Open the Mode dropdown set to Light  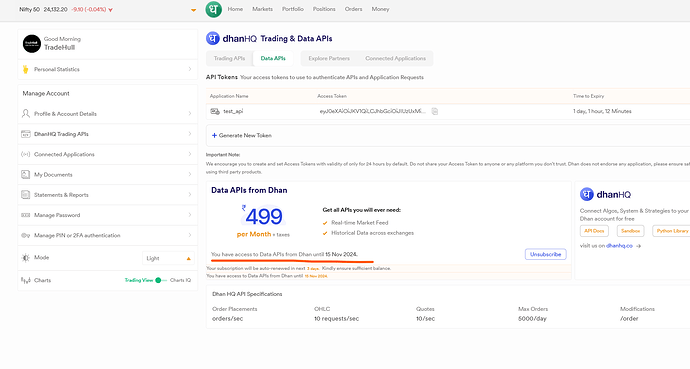(x=168, y=258)
